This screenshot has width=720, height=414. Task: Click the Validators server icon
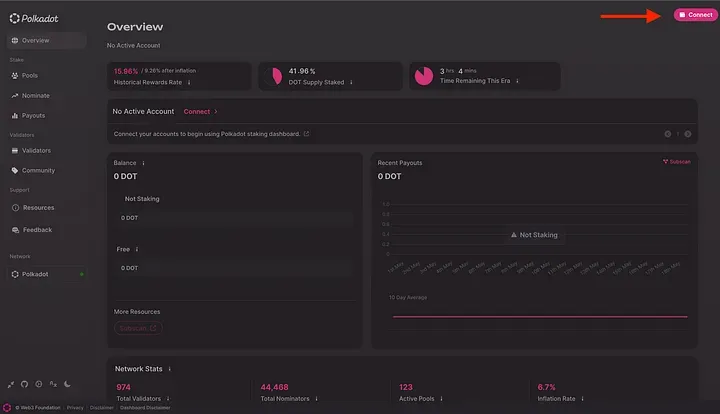(15, 151)
